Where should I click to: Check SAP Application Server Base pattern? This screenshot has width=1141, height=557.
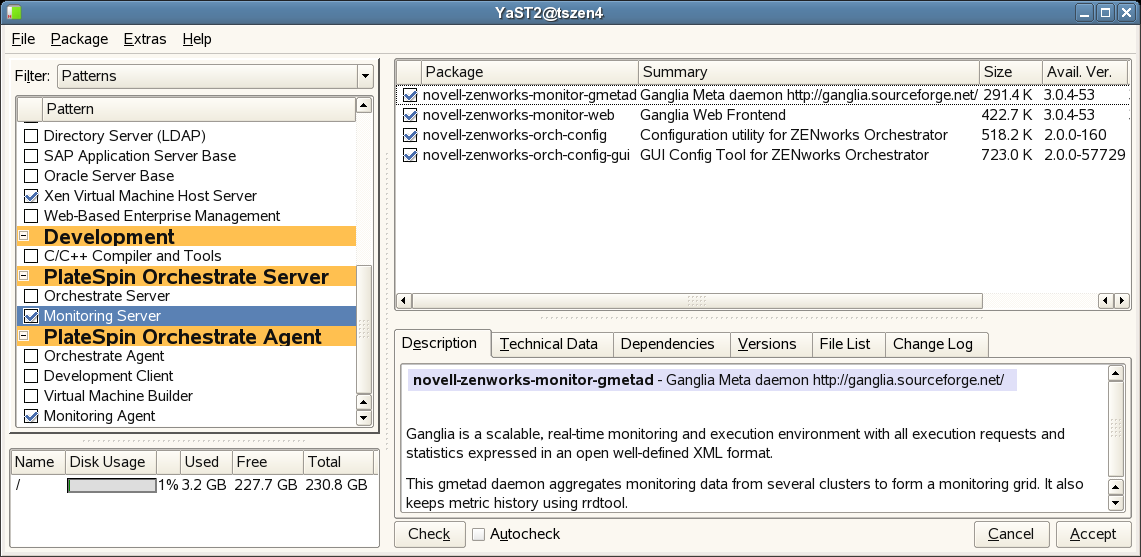pyautogui.click(x=31, y=156)
